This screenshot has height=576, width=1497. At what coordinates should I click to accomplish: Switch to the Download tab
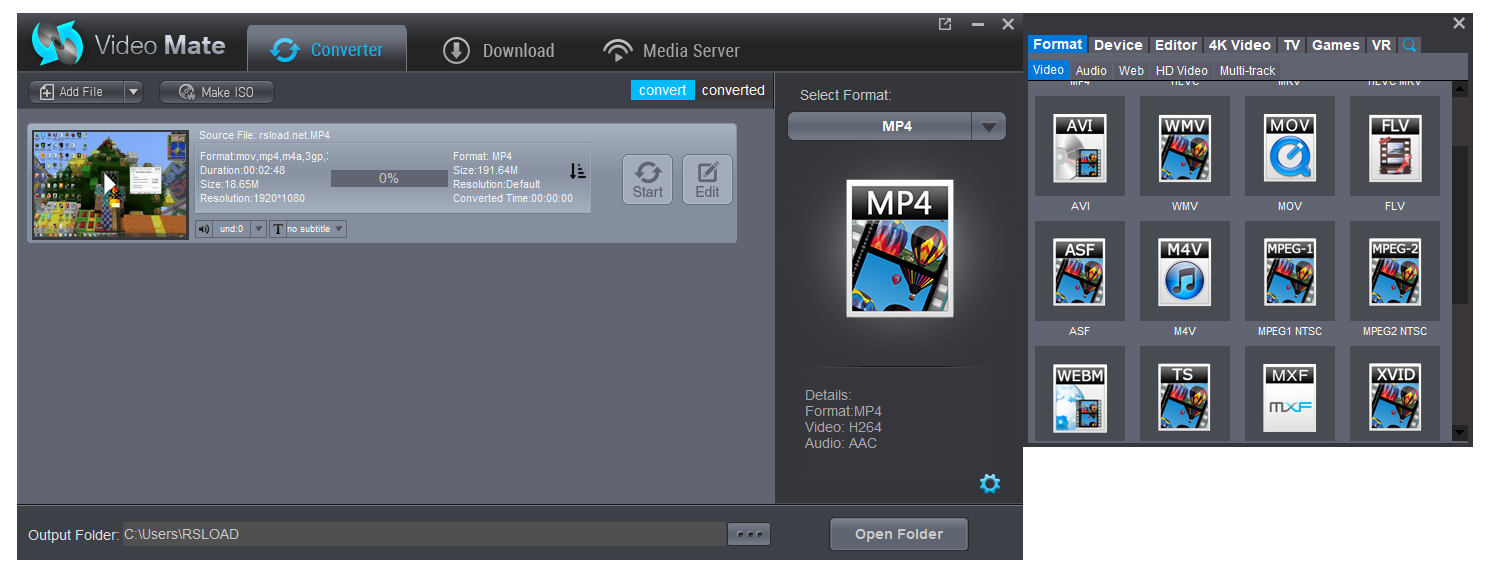click(x=498, y=50)
